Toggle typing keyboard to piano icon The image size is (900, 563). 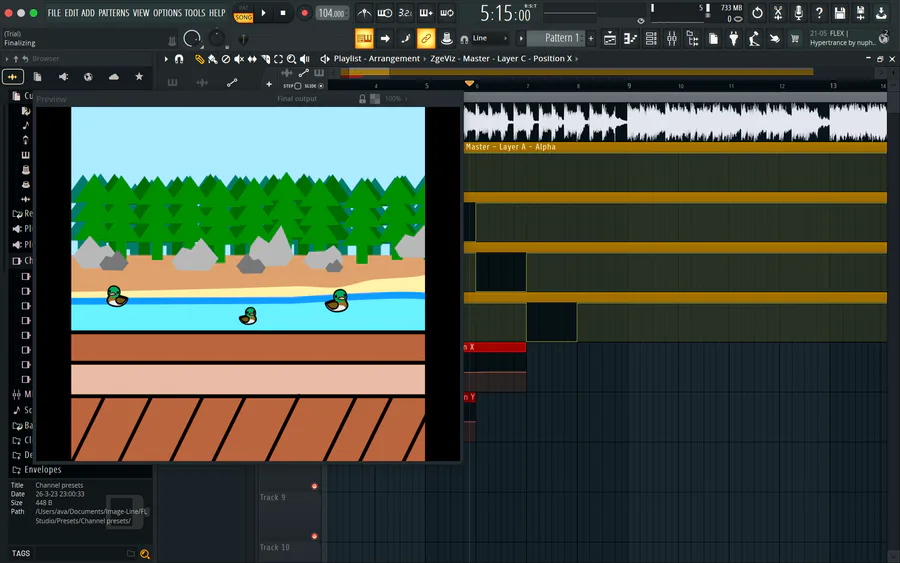[x=364, y=38]
